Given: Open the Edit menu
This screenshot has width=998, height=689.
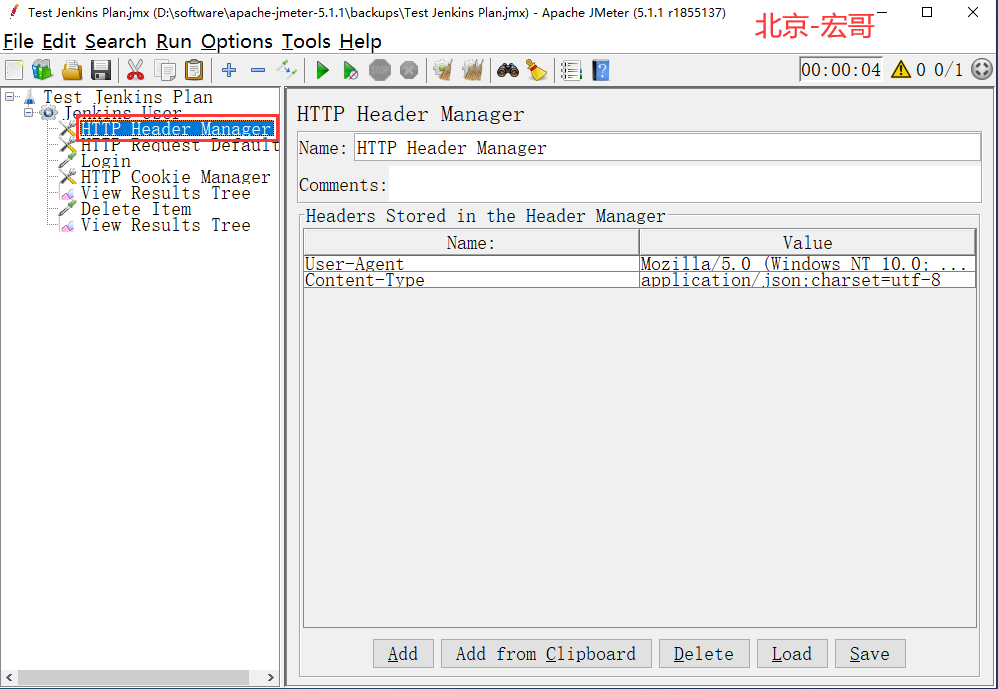Looking at the screenshot, I should point(59,41).
